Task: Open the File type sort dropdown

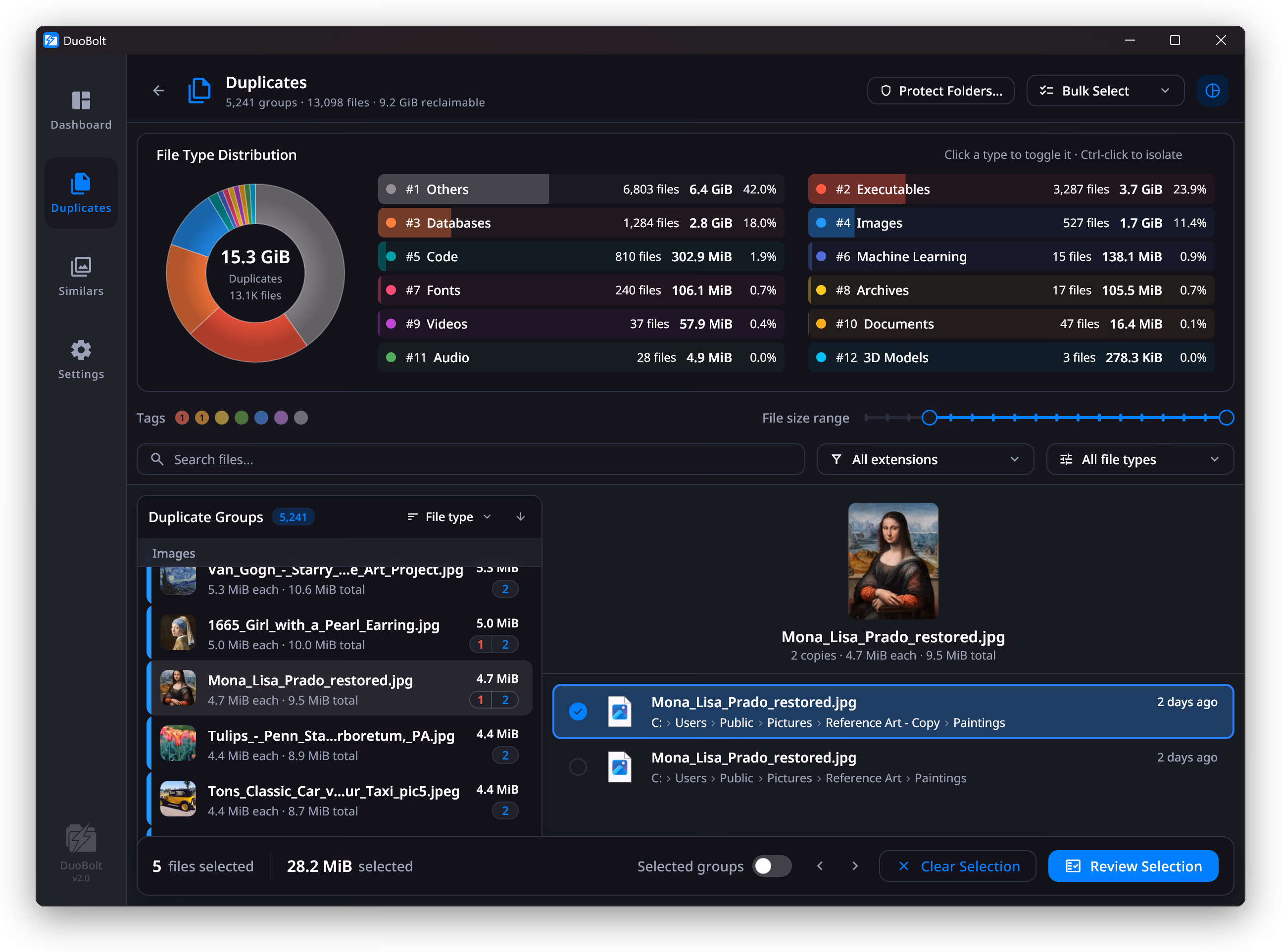Action: (448, 517)
